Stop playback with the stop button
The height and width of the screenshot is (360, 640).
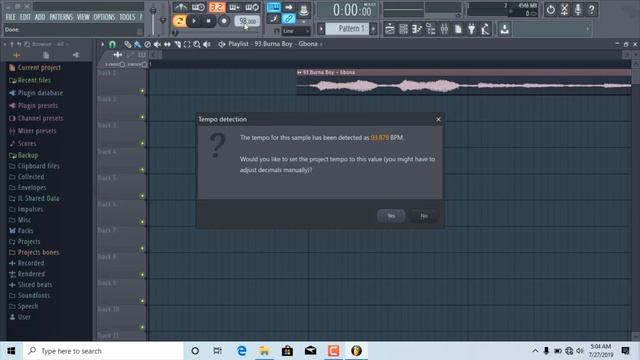pyautogui.click(x=209, y=21)
